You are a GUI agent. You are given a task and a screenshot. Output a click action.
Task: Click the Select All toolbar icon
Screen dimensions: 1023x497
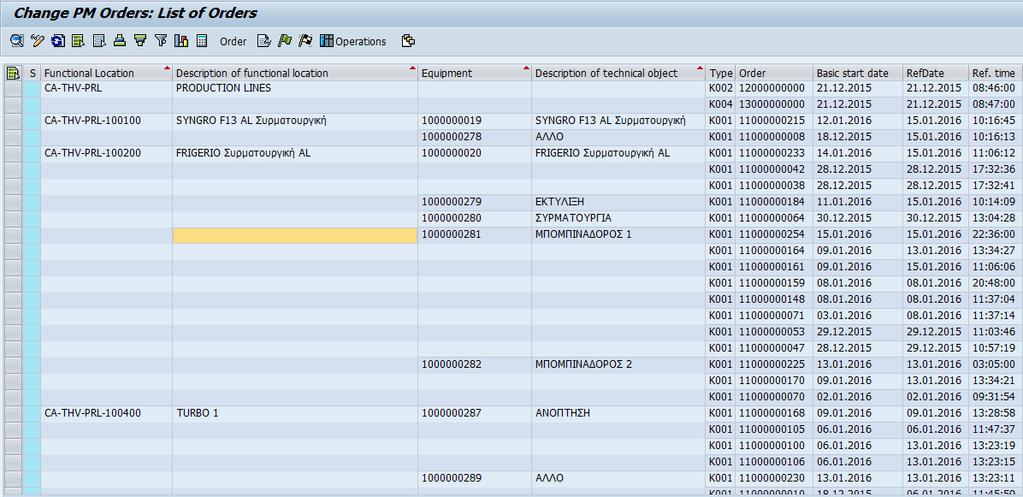[x=78, y=41]
